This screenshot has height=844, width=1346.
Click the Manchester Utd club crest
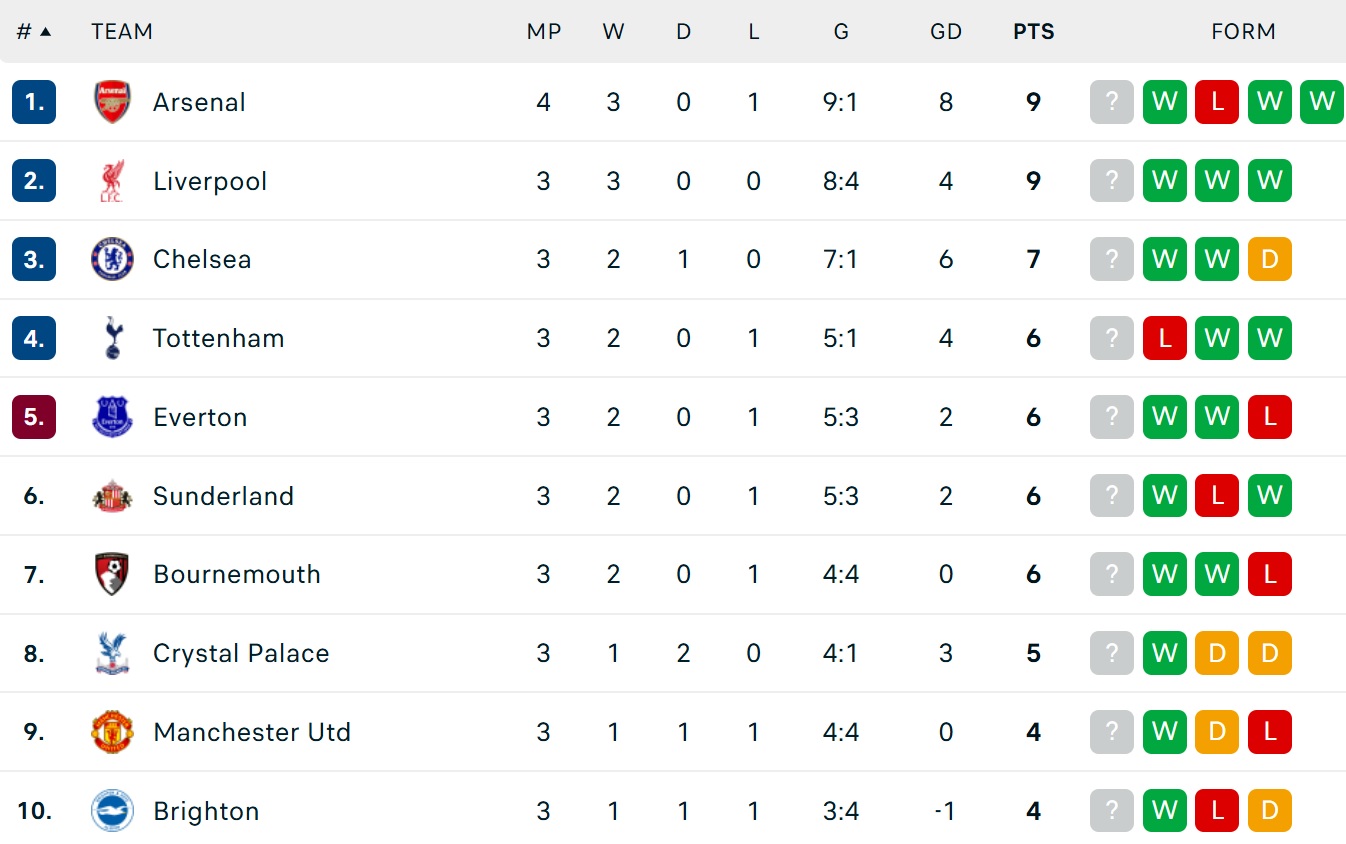click(x=112, y=732)
